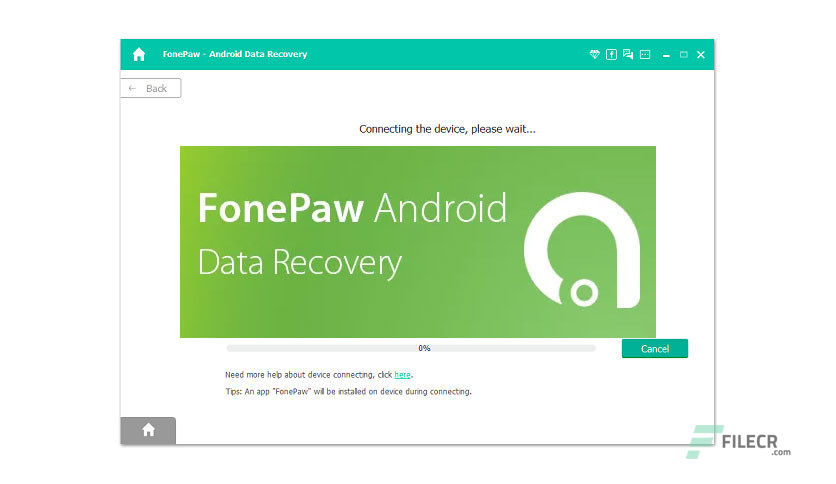Open the 'here' help link
The width and height of the screenshot is (836, 484).
(403, 375)
